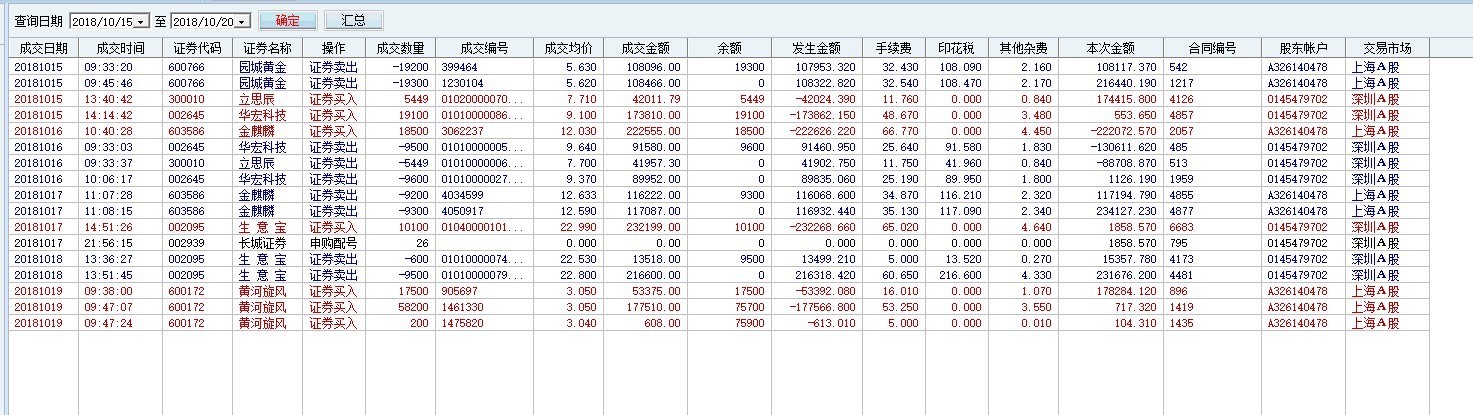Image resolution: width=1473 pixels, height=415 pixels.
Task: Click the average price 3.040
Action: click(583, 323)
